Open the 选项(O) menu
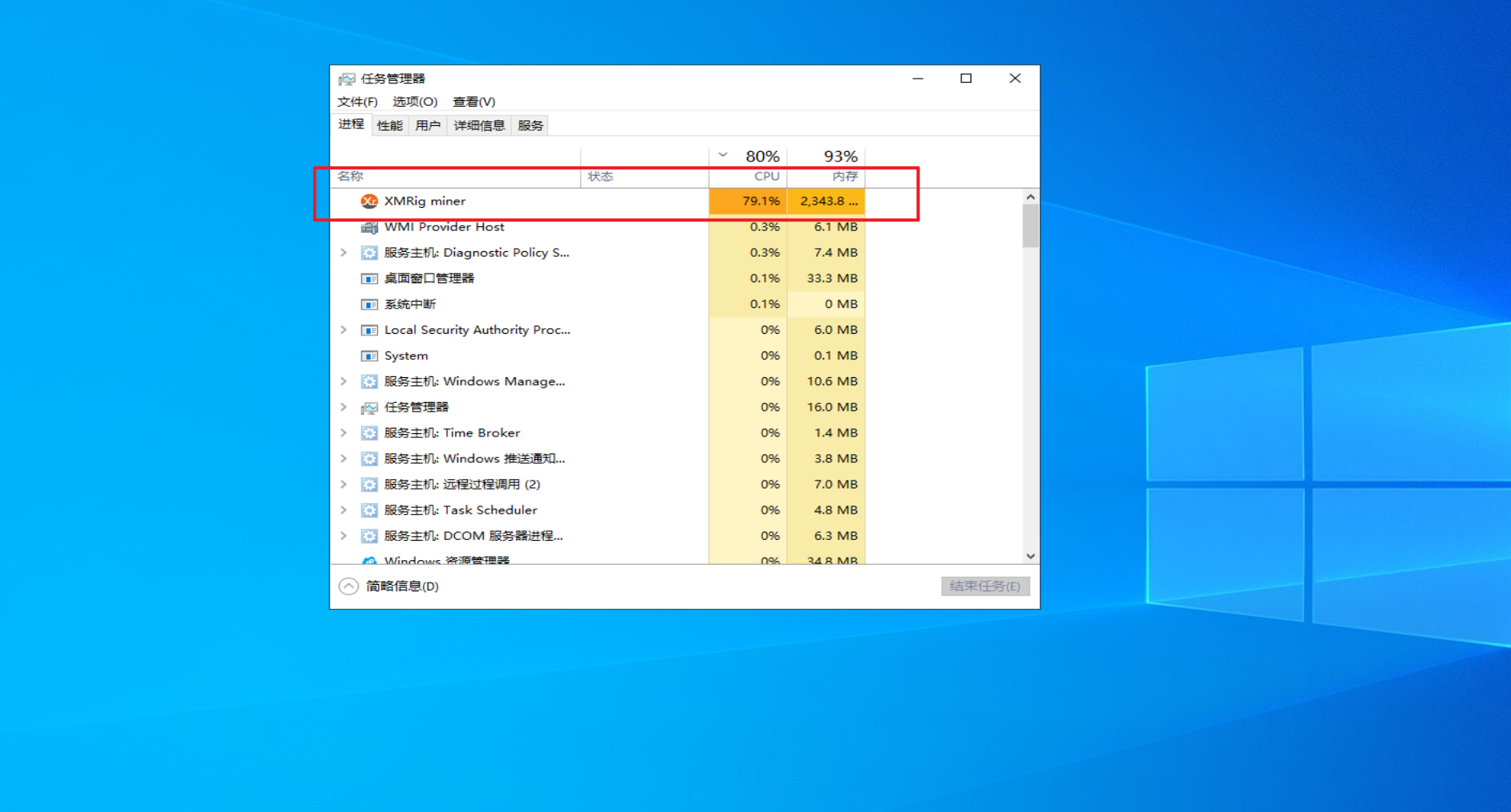Viewport: 1511px width, 812px height. [415, 102]
